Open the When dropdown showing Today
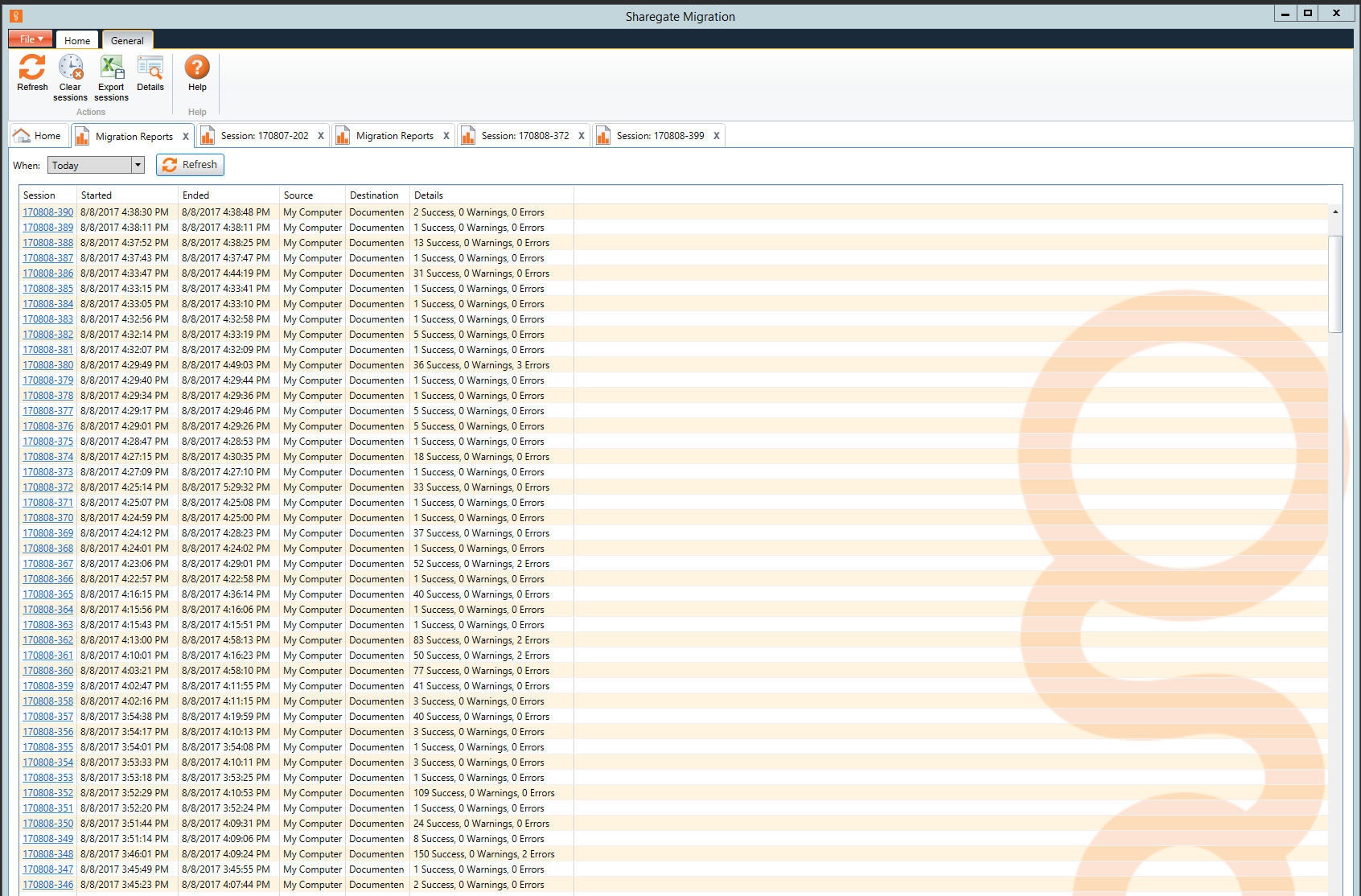Image resolution: width=1361 pixels, height=896 pixels. point(96,165)
